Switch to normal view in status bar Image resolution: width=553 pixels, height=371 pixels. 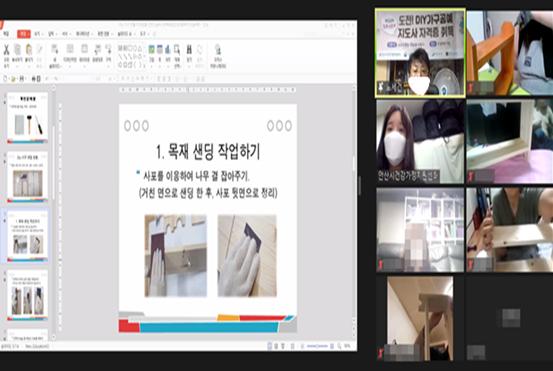(x=269, y=346)
